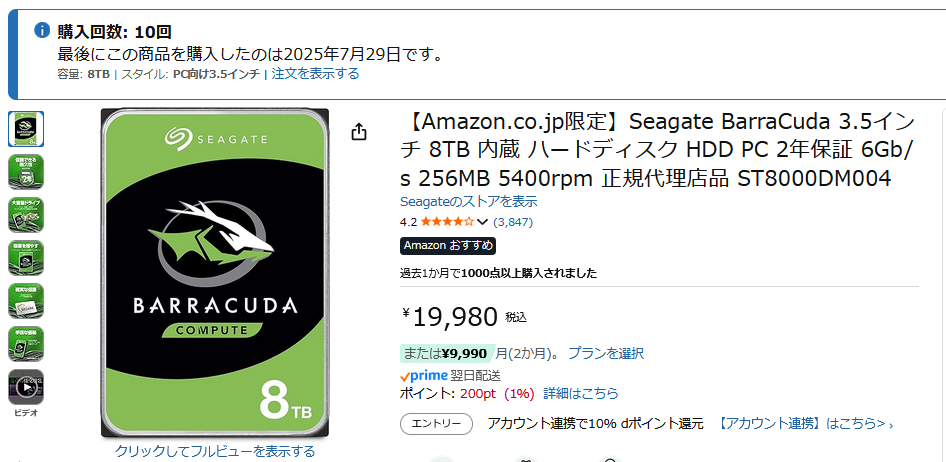The image size is (946, 462).
Task: Expand the rating breakdown chevron
Action: (483, 222)
